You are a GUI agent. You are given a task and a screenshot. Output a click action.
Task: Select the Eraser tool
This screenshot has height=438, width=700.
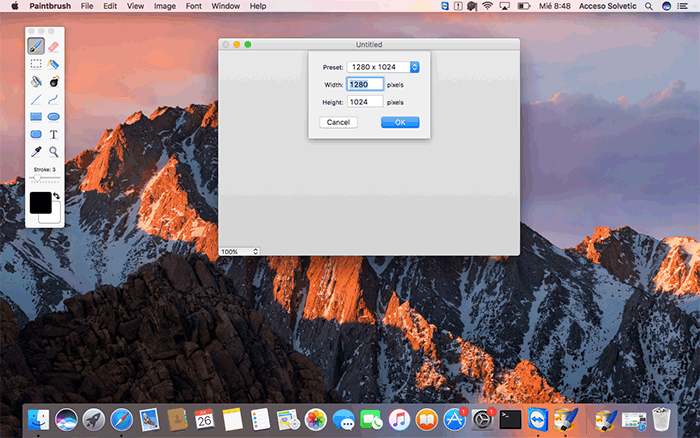(x=53, y=46)
